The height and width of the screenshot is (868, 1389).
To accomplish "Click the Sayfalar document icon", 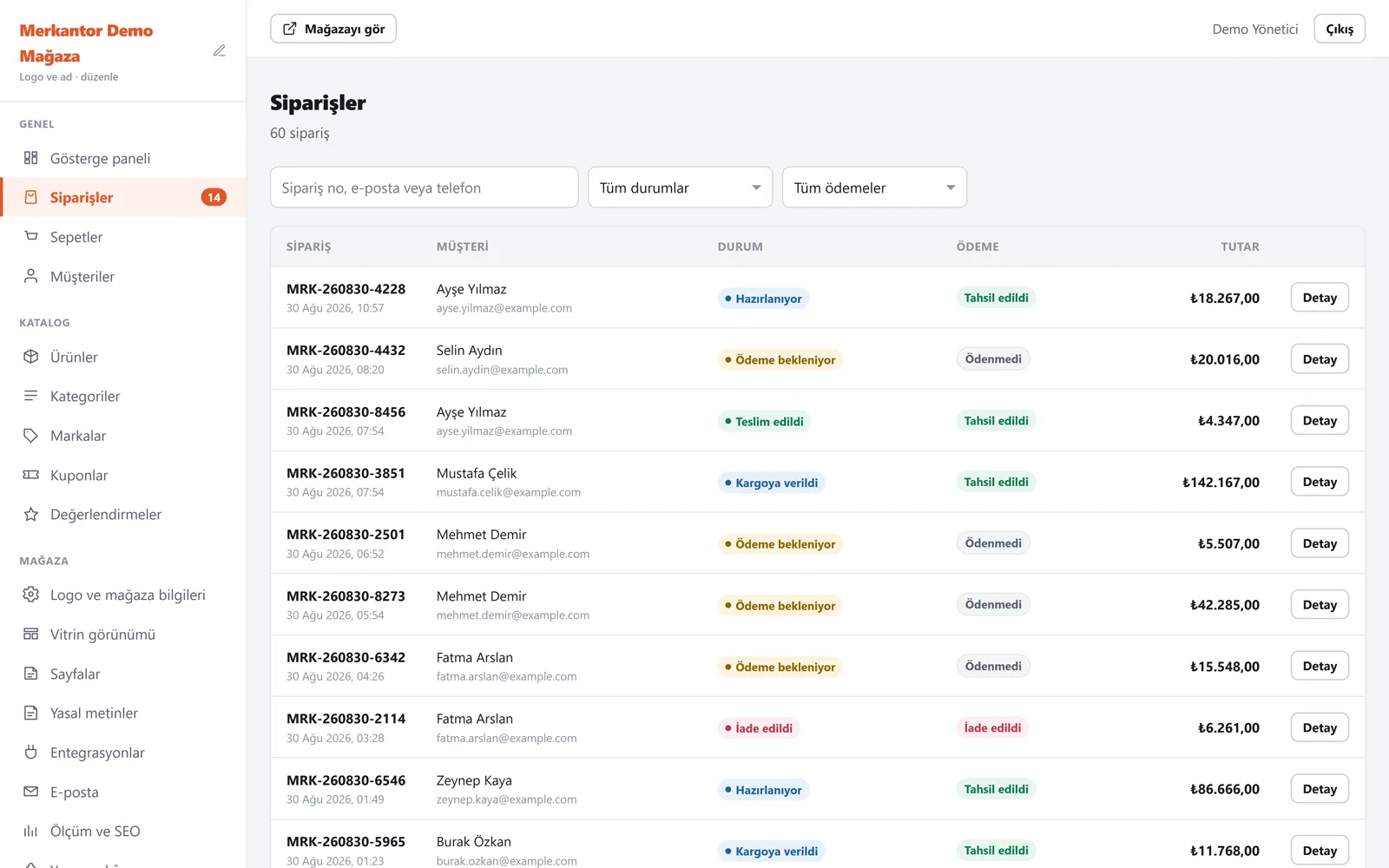I will (x=31, y=674).
